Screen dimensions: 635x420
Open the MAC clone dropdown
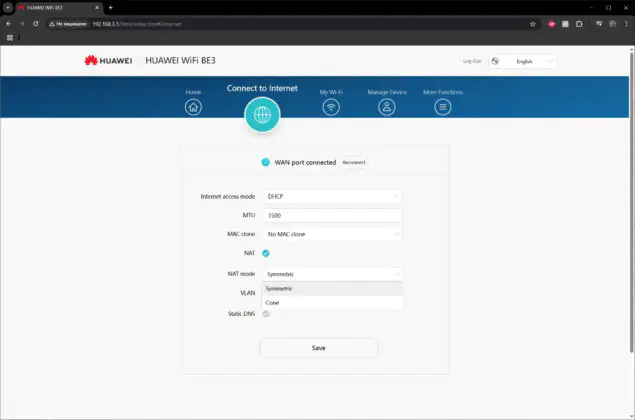[332, 234]
